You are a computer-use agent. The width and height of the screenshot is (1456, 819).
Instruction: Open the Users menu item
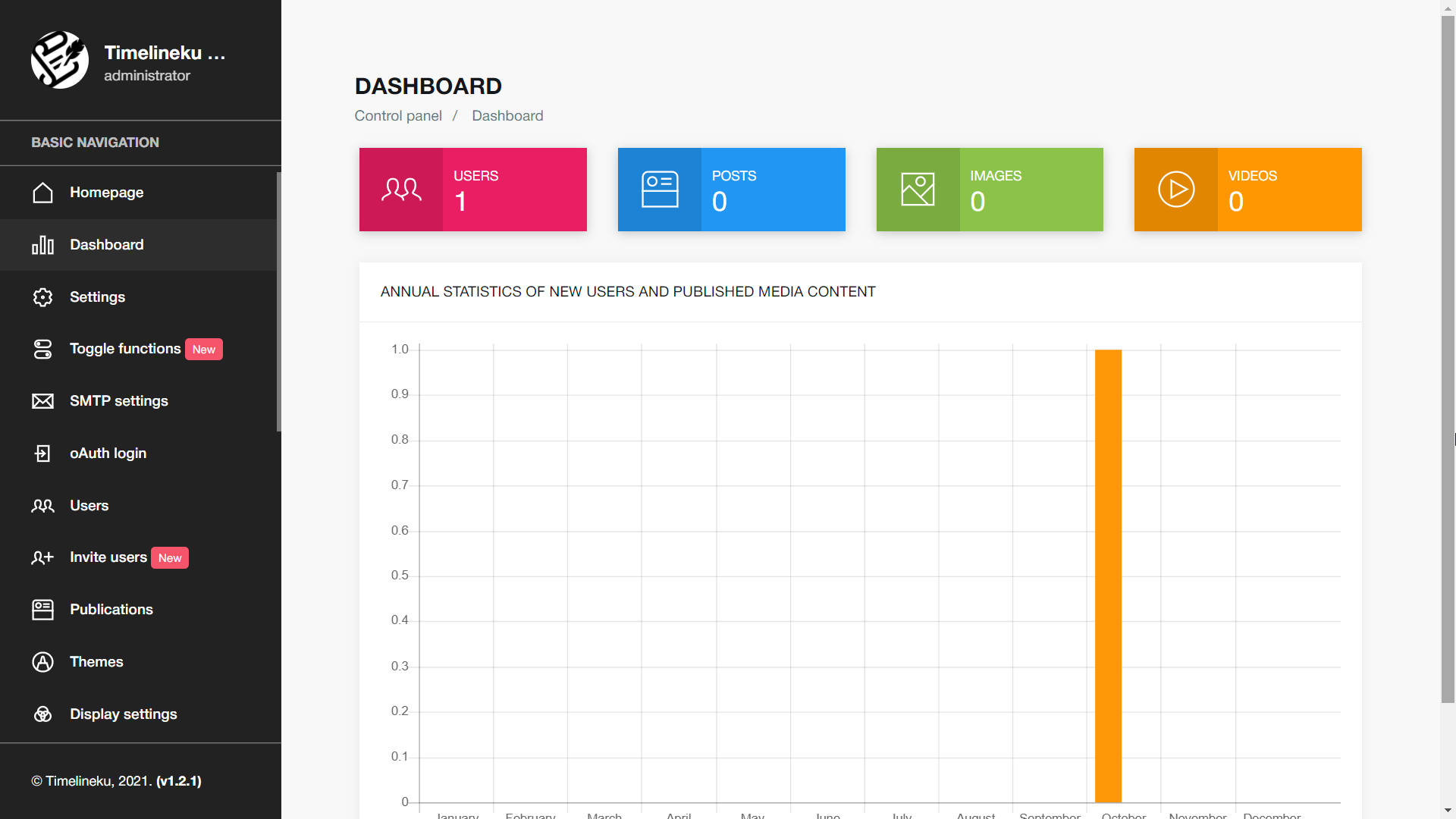point(89,506)
